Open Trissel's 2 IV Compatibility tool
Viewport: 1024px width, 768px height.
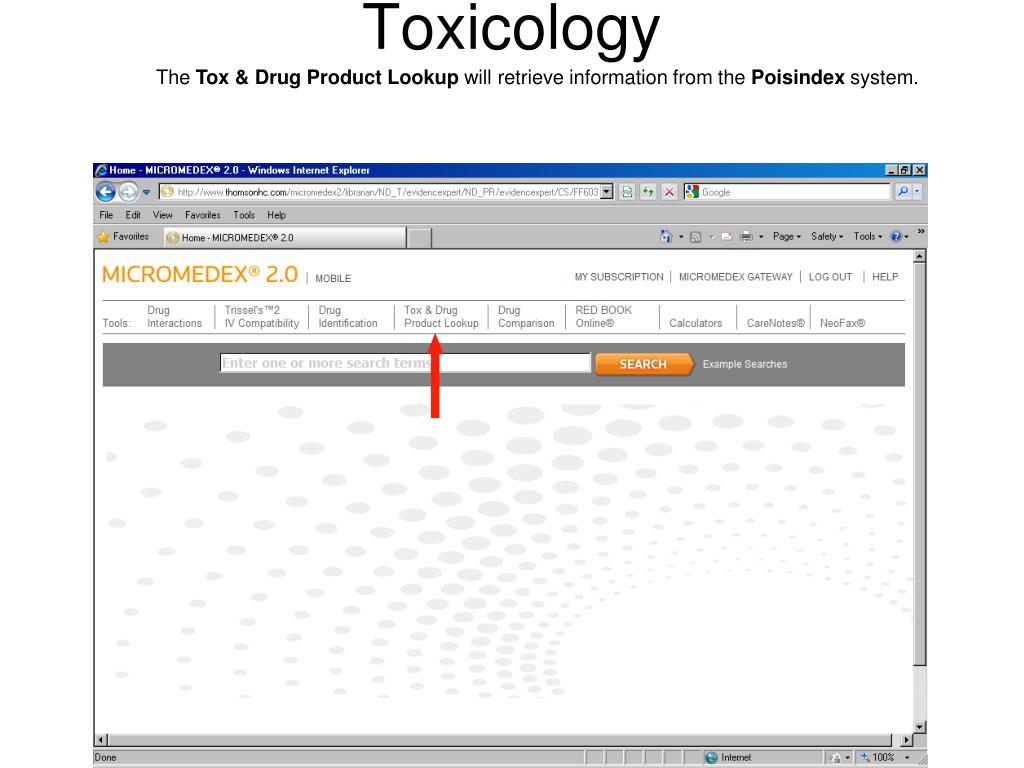[x=262, y=317]
